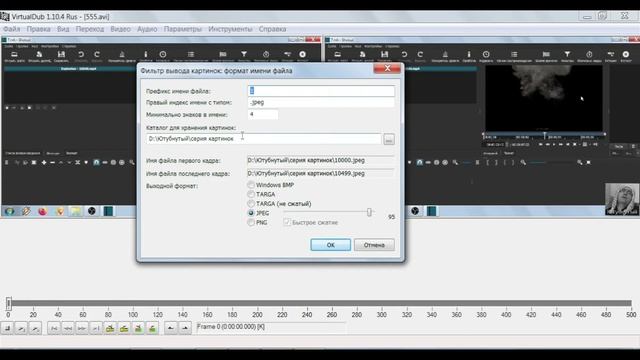Click Start orb on left pane's Windows taskbar
640x360 pixels.
9,211
